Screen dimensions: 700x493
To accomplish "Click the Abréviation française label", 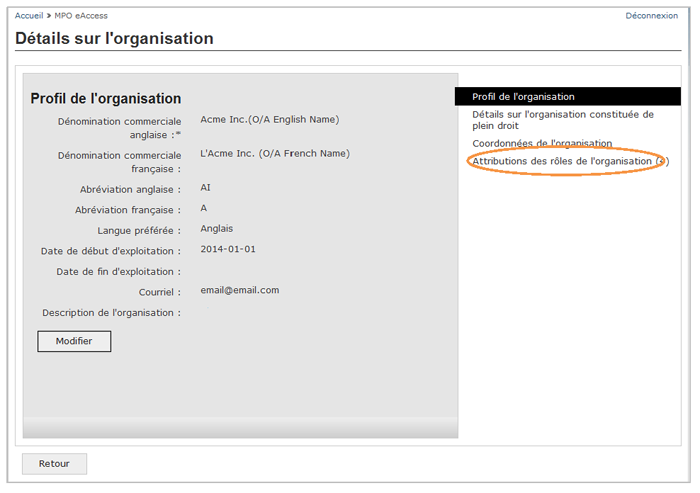I will [128, 210].
